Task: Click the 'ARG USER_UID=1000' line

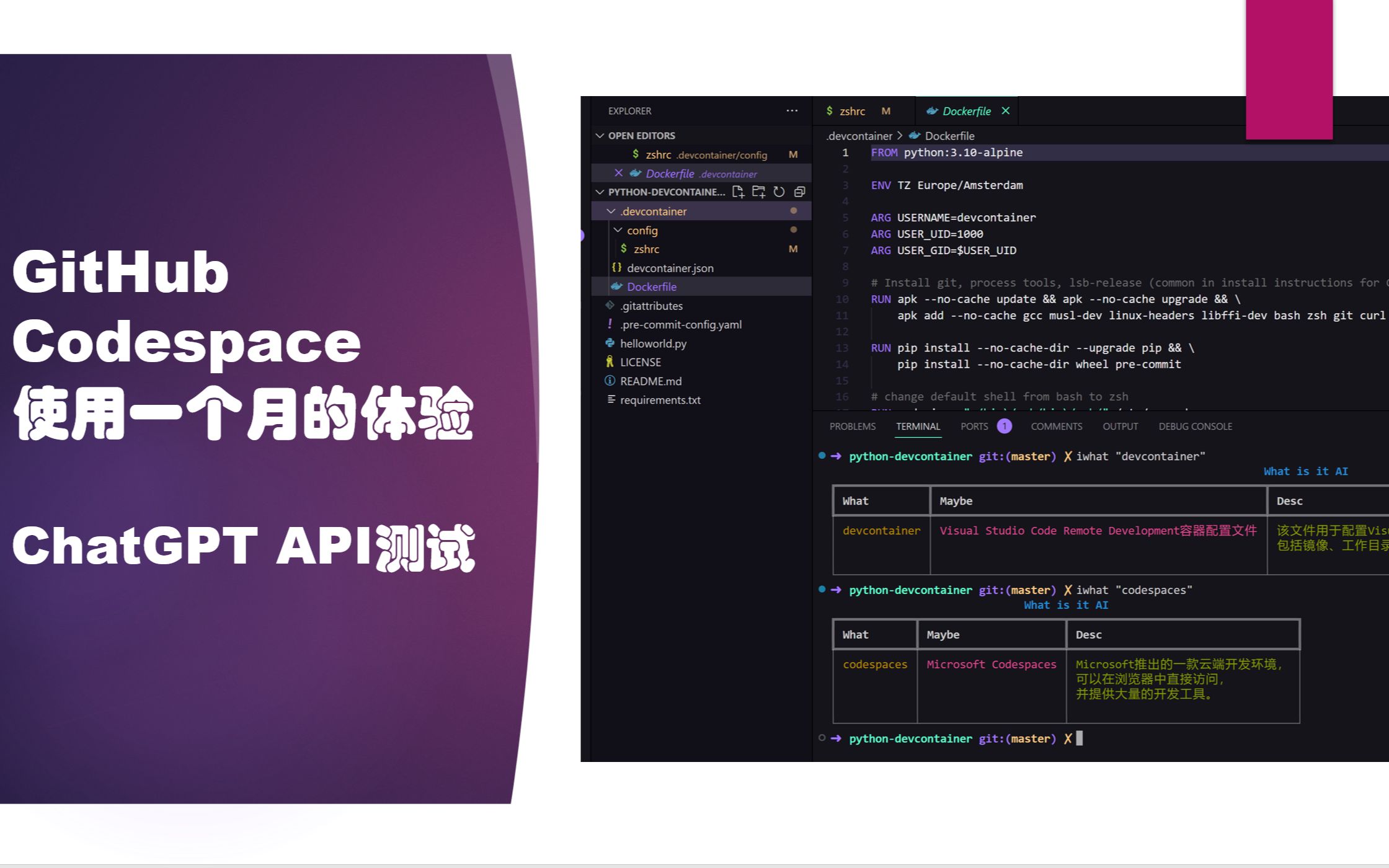Action: pyautogui.click(x=926, y=234)
